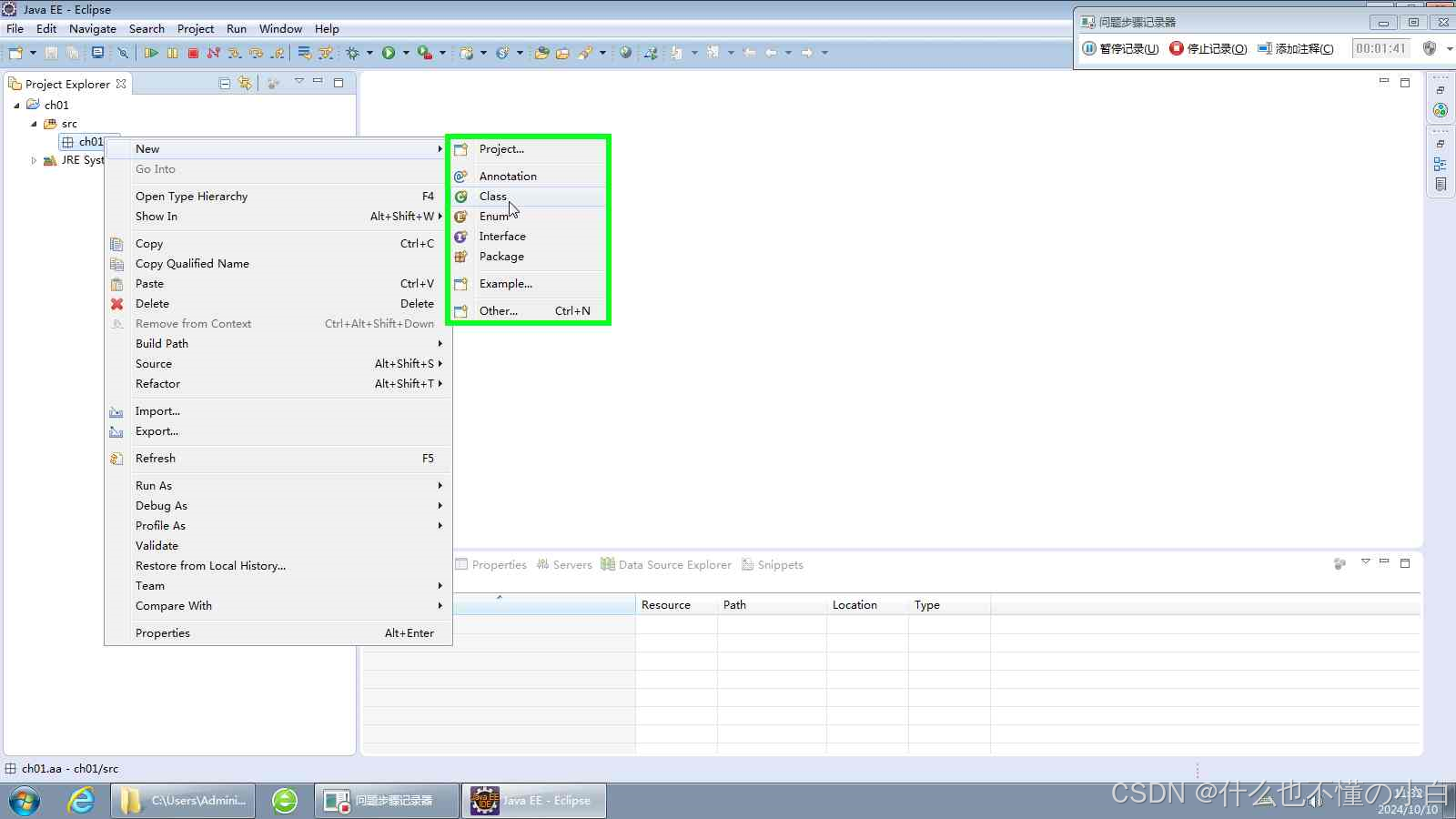Viewport: 1456px width, 819px height.
Task: Open the Debug button dropdown arrow
Action: coord(370,53)
